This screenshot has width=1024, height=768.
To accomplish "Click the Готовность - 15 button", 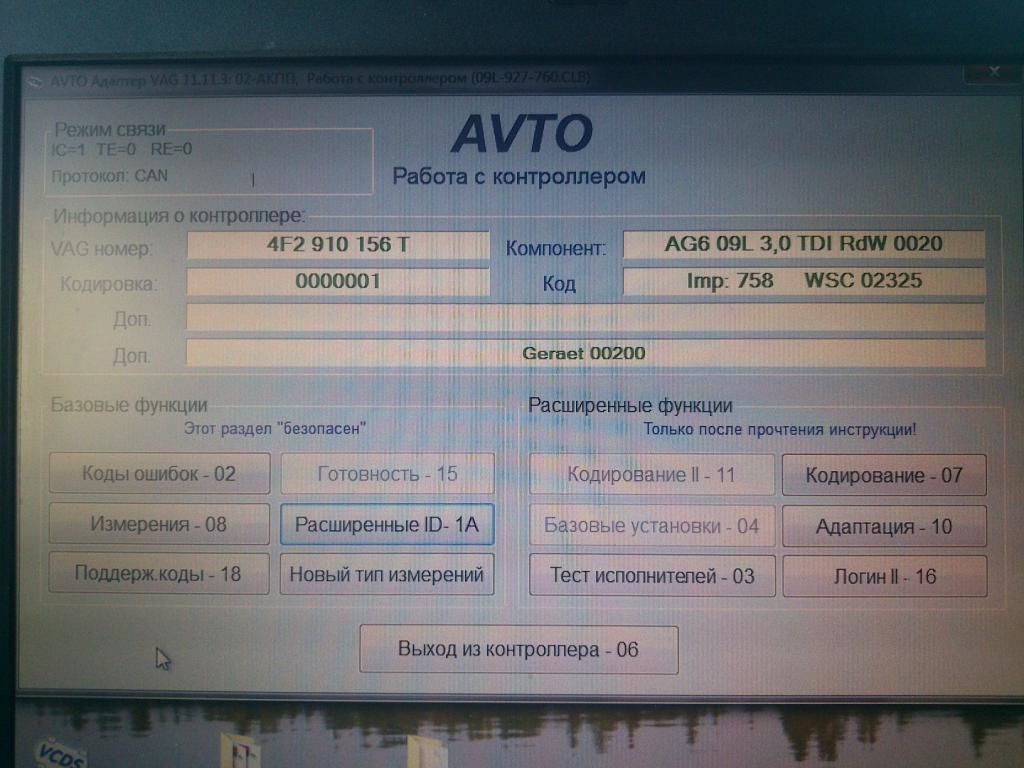I will pyautogui.click(x=387, y=473).
